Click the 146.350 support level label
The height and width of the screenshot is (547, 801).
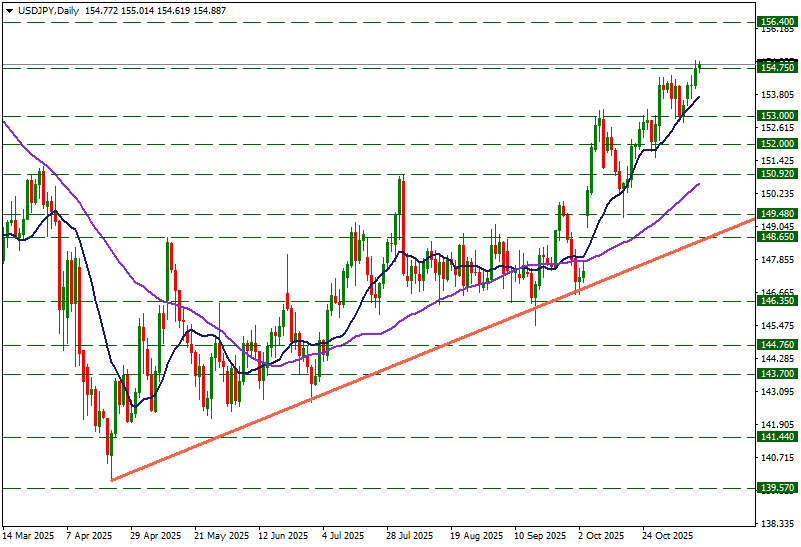(x=776, y=300)
